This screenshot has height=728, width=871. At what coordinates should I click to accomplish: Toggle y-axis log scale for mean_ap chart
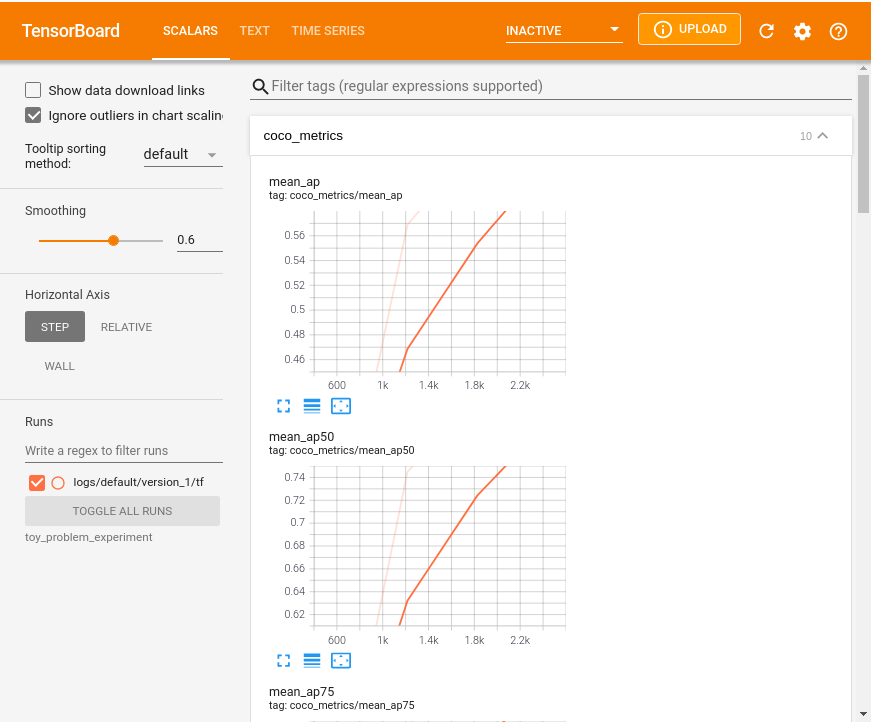coord(312,406)
